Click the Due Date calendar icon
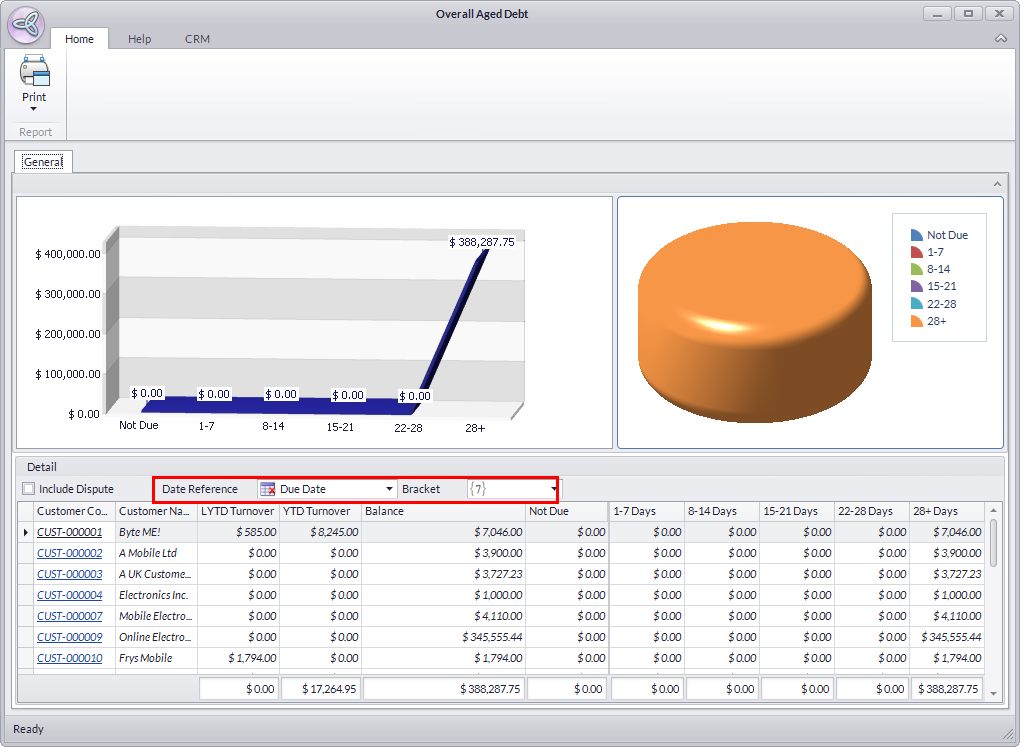Viewport: 1020px width, 747px height. [268, 489]
